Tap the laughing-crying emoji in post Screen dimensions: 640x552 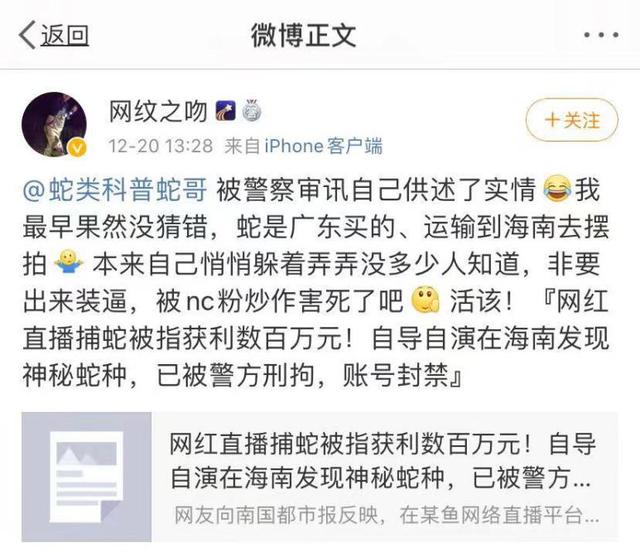click(x=558, y=189)
